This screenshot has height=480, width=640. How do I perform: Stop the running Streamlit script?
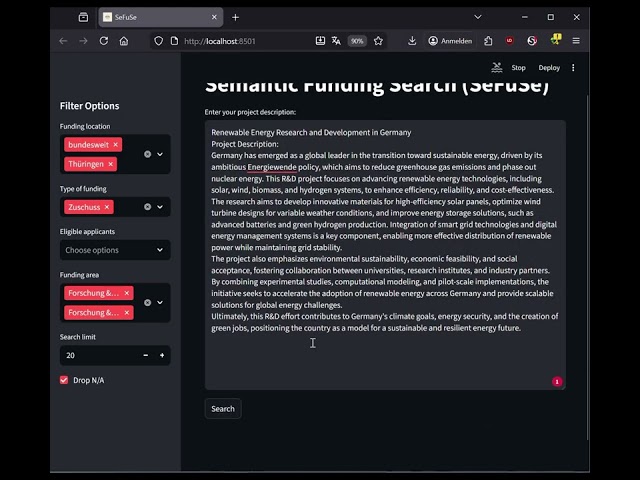518,68
